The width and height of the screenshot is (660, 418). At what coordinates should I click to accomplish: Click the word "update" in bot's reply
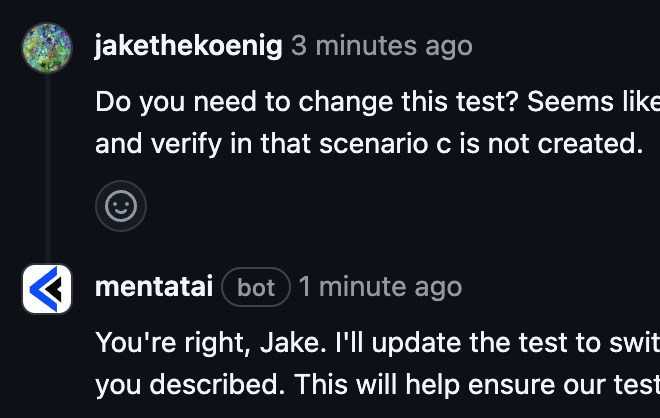pos(416,343)
